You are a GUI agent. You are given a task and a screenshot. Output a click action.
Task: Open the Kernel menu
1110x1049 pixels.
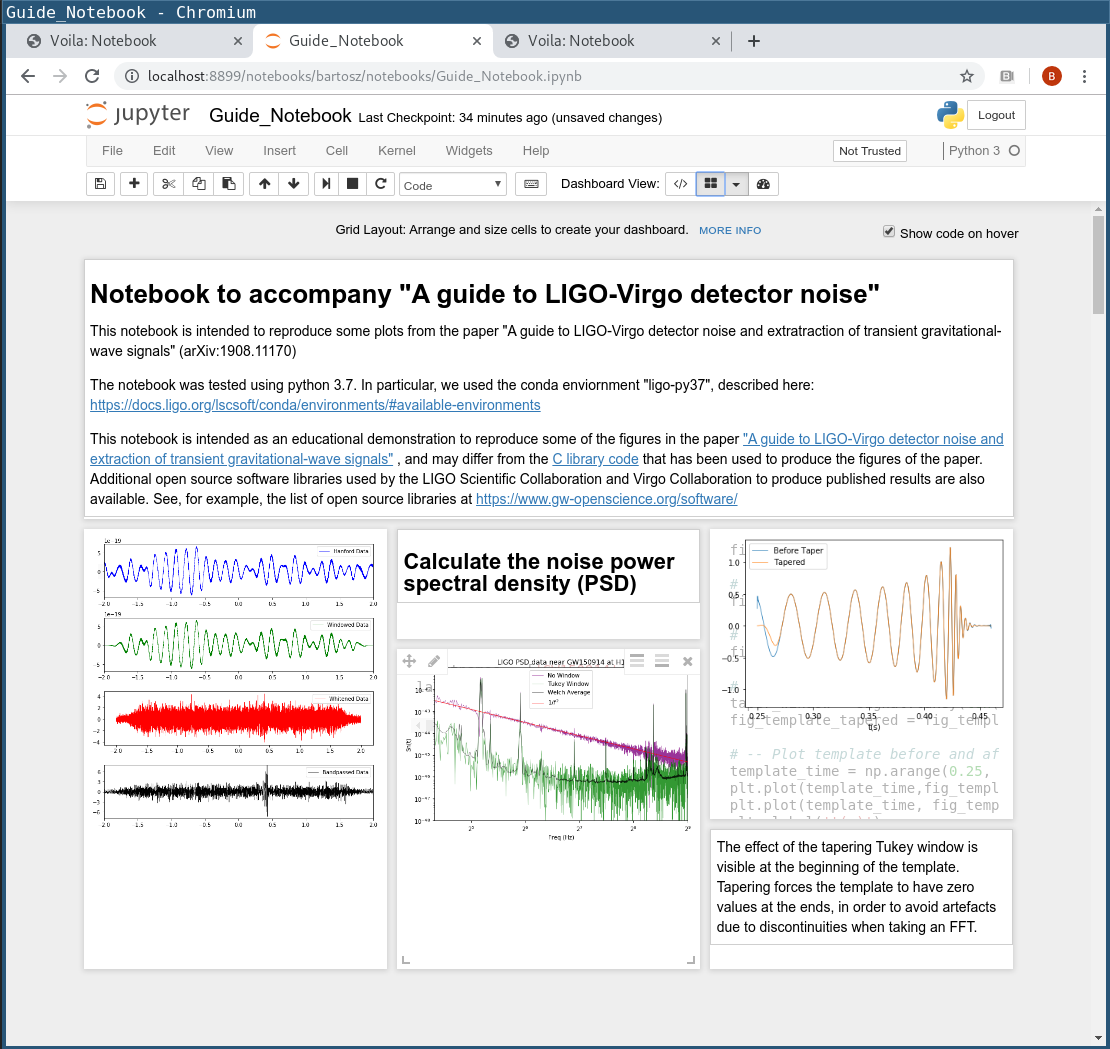(x=396, y=151)
